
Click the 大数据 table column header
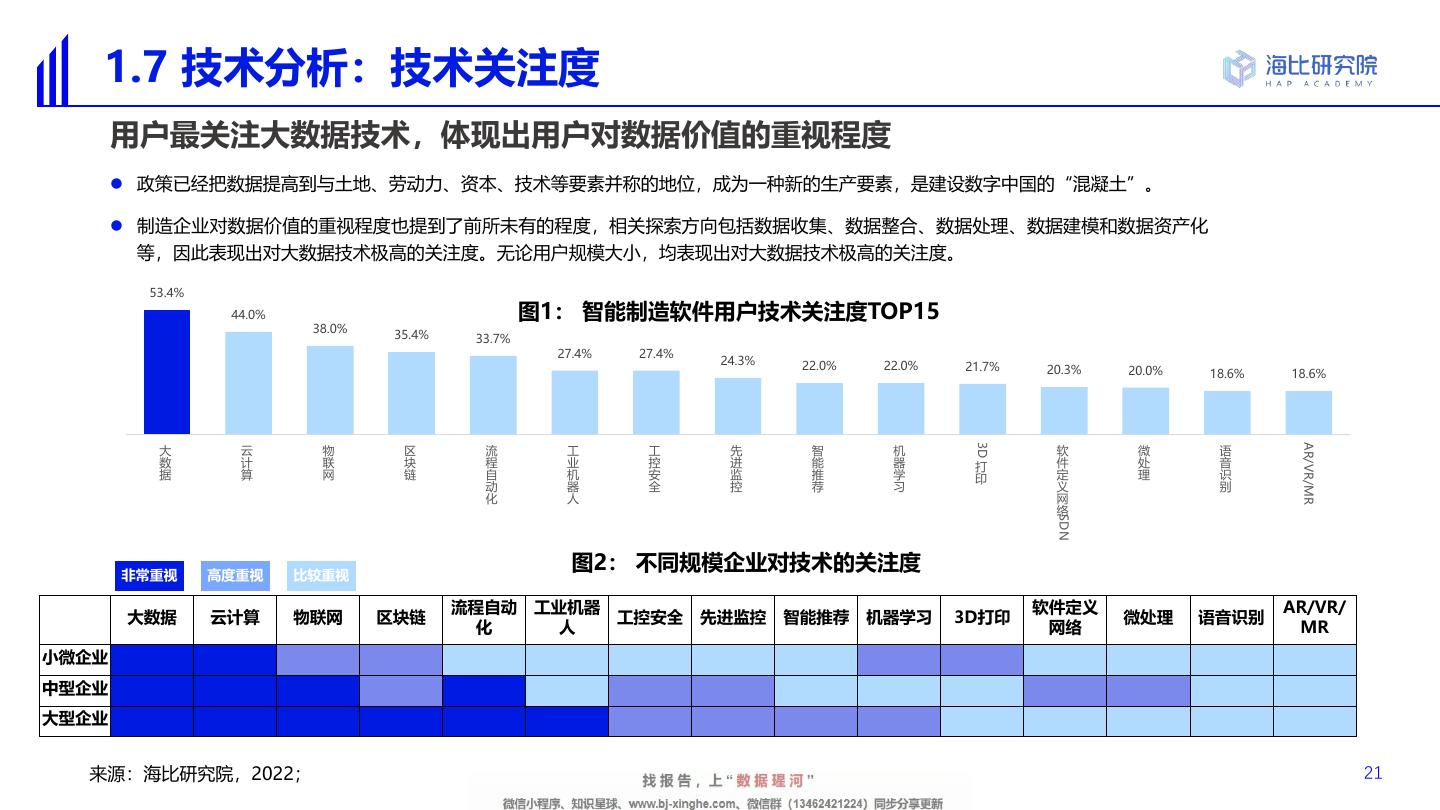pos(152,618)
